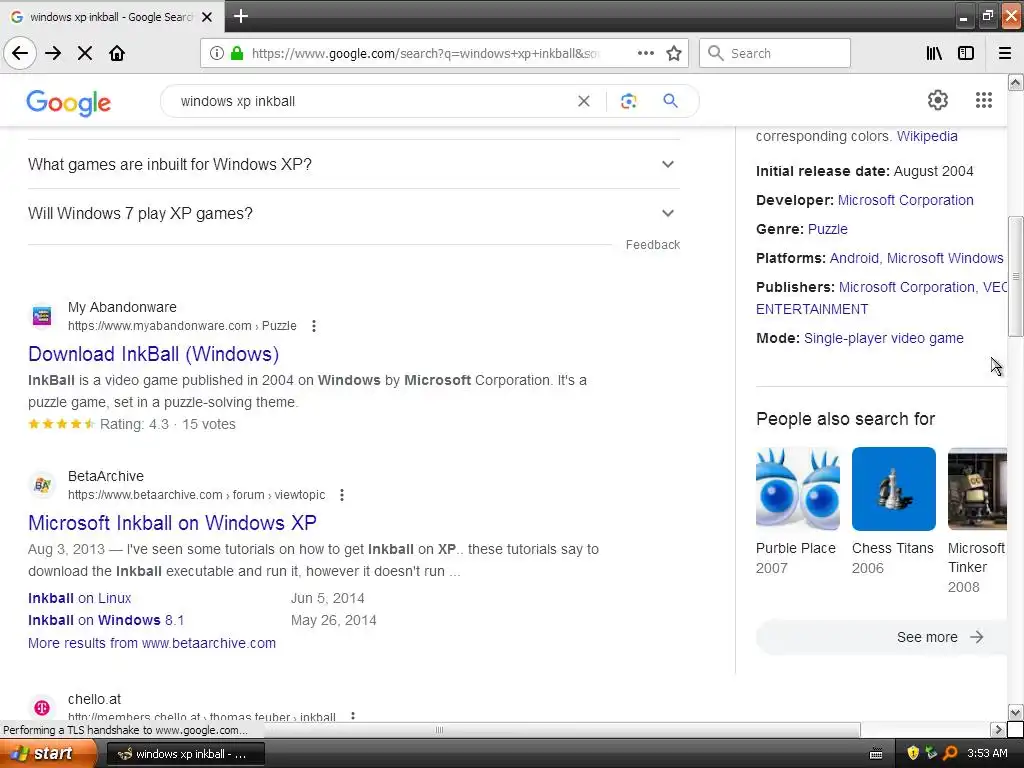Expand "Will Windows 7 play XP games?"

353,214
